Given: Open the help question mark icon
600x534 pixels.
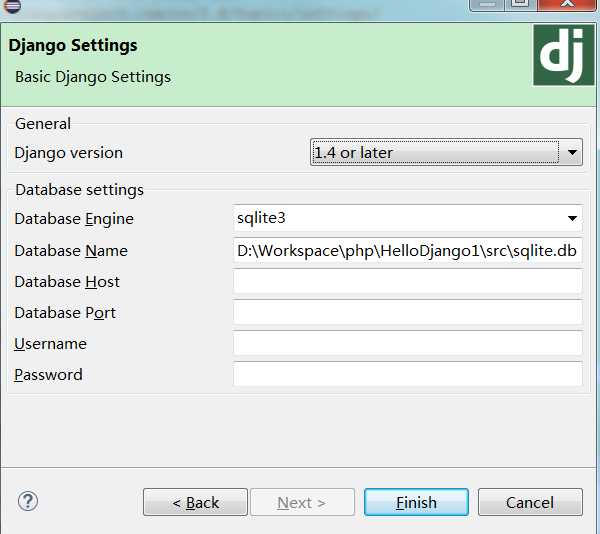Looking at the screenshot, I should pos(28,501).
